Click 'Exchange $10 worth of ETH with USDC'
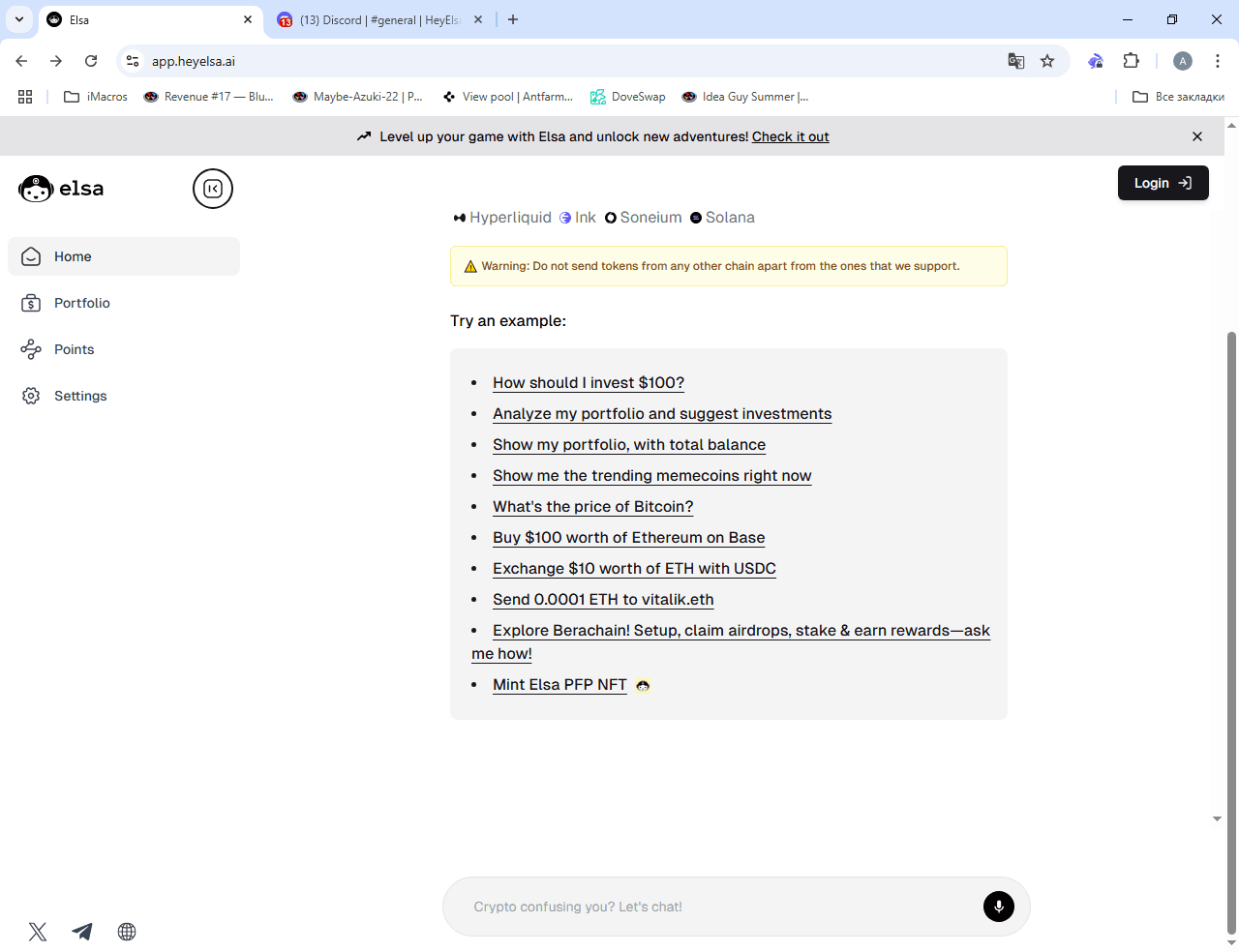1239x952 pixels. 634,569
